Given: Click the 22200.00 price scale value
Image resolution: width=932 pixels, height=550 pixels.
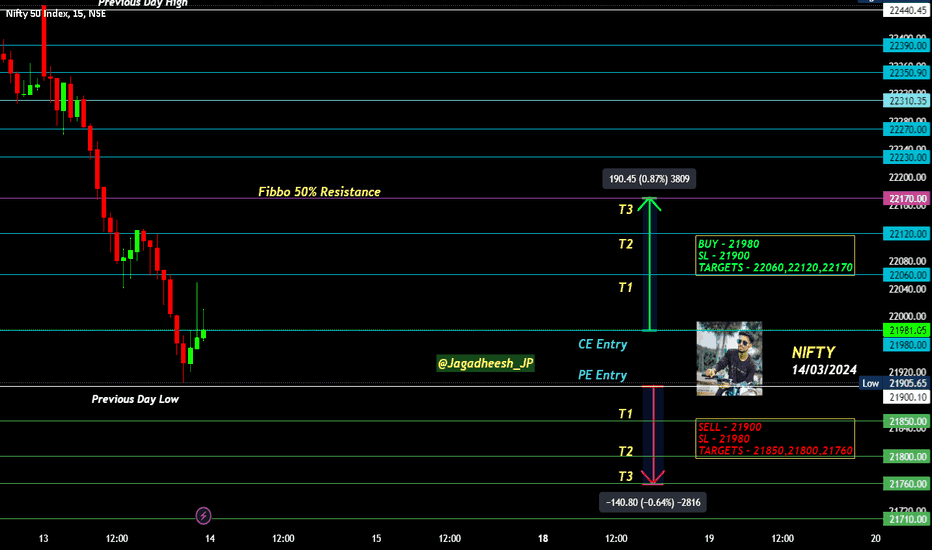Looking at the screenshot, I should tap(907, 178).
